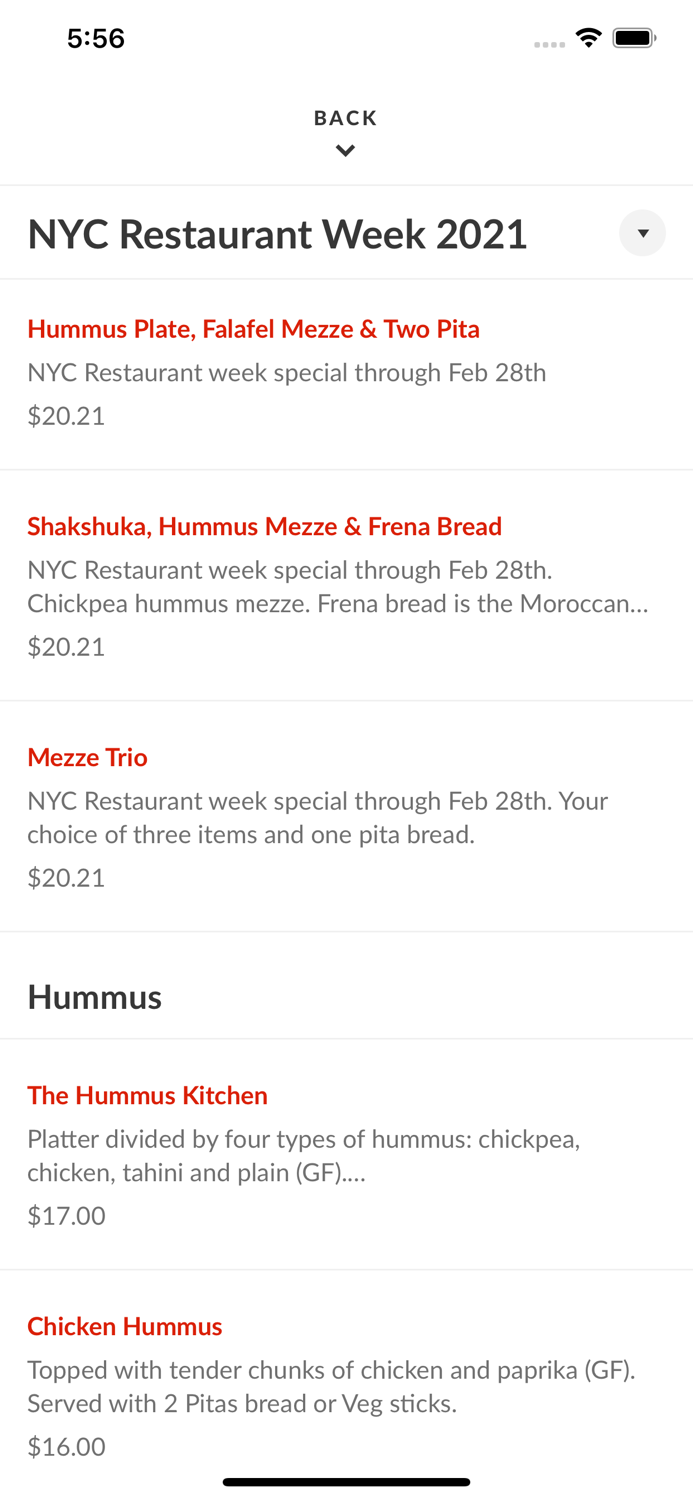Open the Shakshuka, Hummus Mezze & Frena Bread item
Viewport: 693px width, 1500px height.
pos(265,526)
